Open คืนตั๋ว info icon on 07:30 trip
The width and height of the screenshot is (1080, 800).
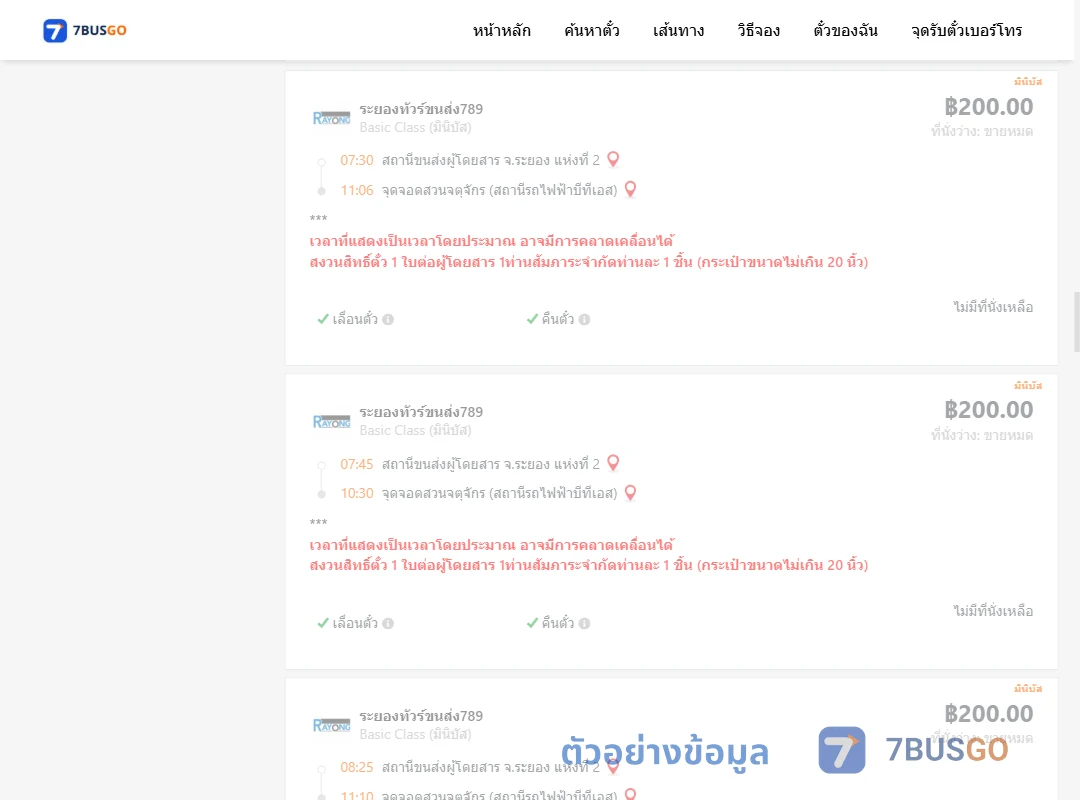pos(585,319)
